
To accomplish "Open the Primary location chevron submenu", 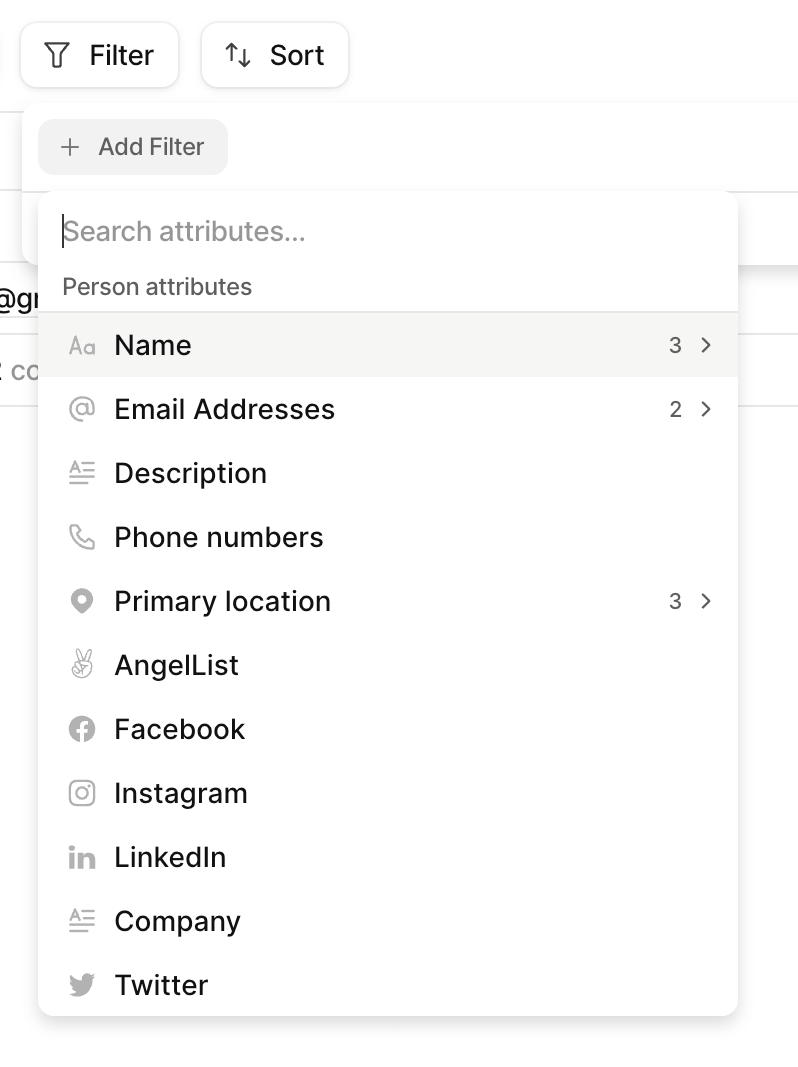I will pyautogui.click(x=706, y=601).
